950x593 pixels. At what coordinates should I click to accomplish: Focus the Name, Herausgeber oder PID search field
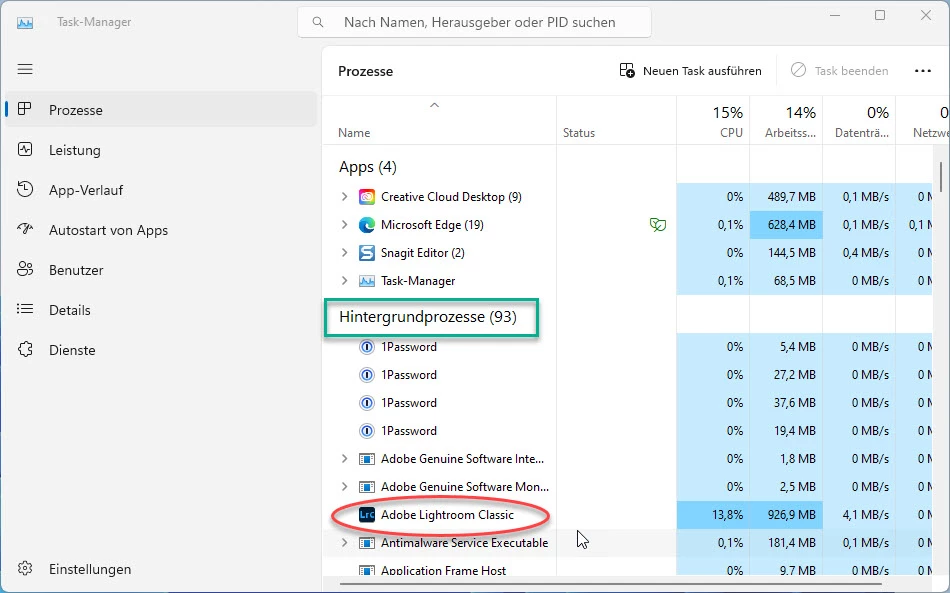(x=474, y=22)
